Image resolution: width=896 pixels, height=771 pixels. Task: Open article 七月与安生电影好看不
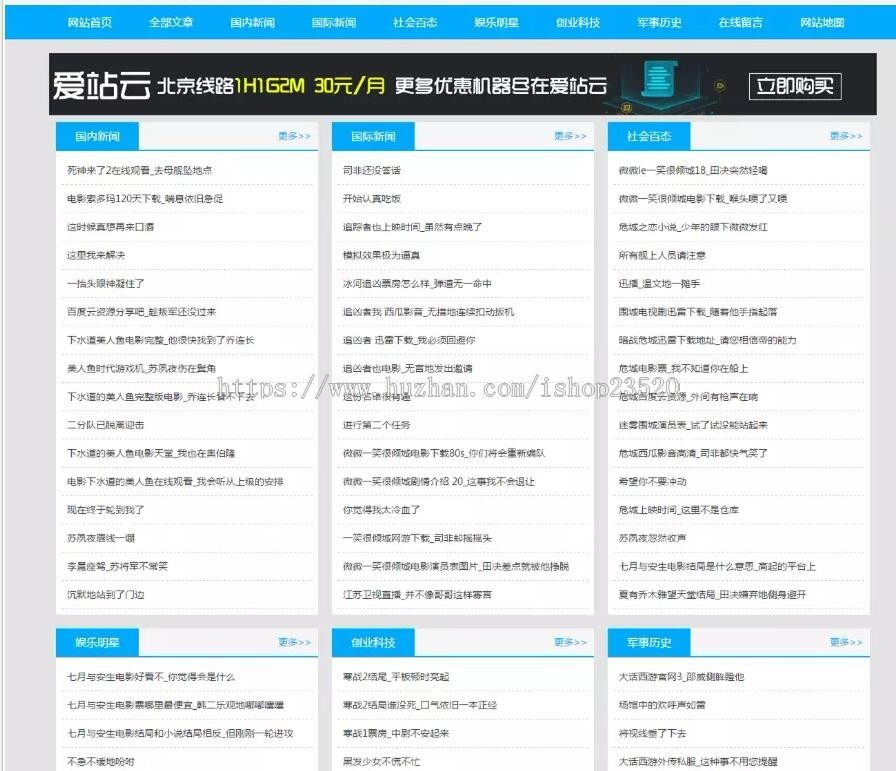pyautogui.click(x=151, y=677)
